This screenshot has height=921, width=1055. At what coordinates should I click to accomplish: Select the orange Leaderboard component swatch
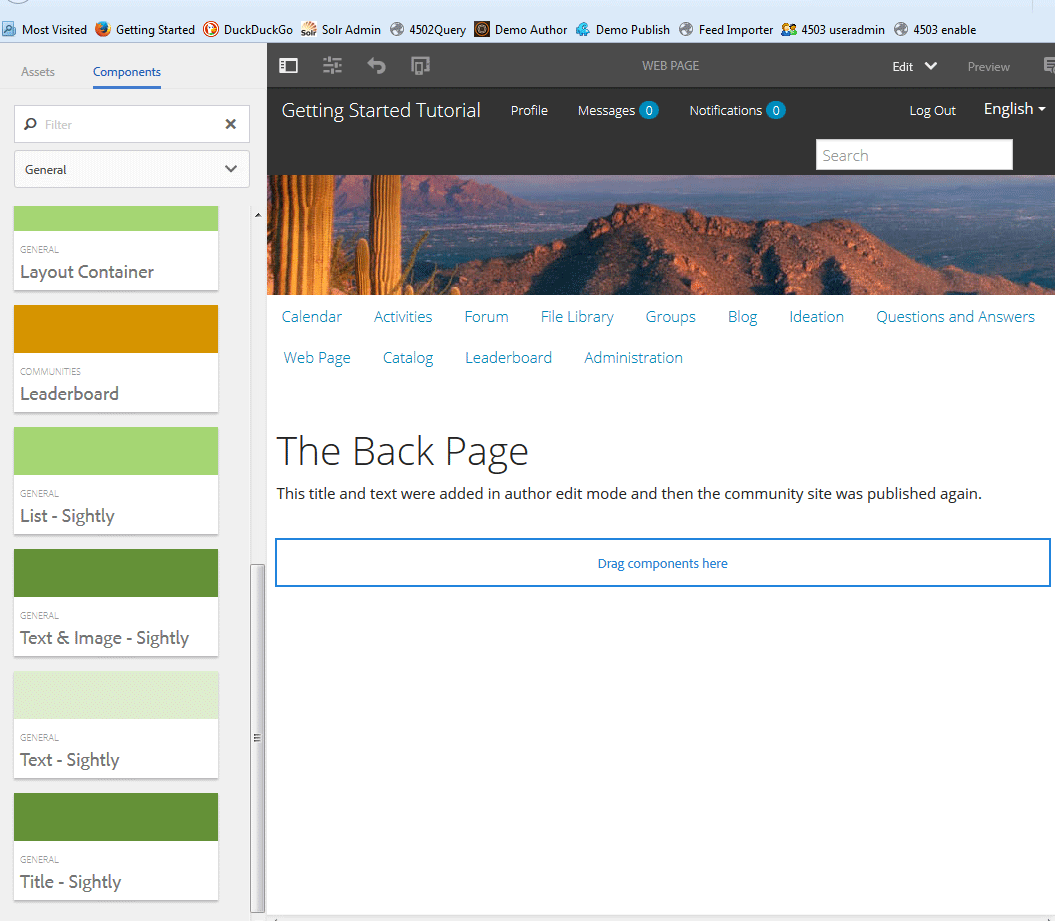coord(116,329)
